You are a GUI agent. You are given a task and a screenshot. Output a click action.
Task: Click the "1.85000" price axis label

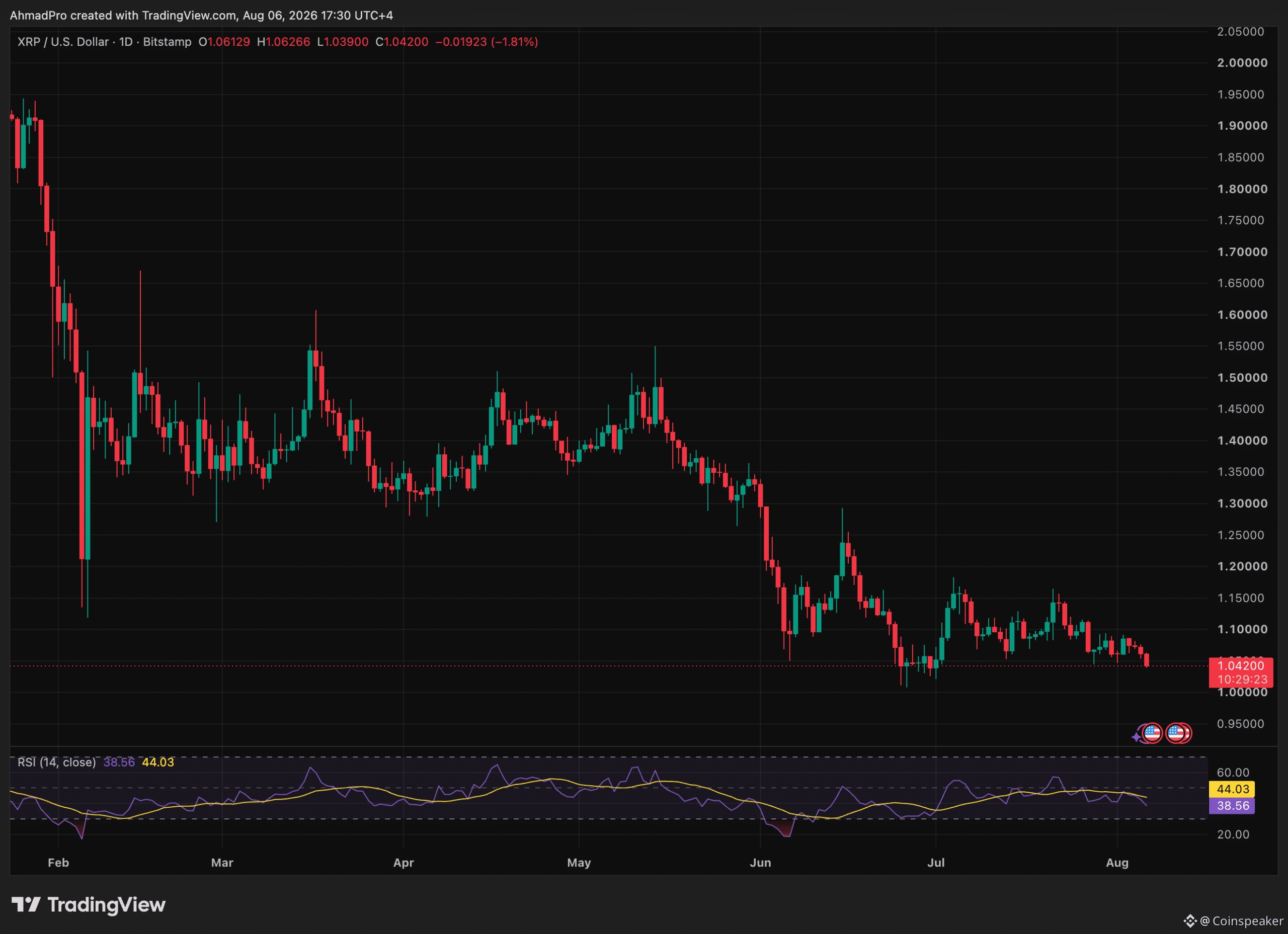click(x=1241, y=157)
